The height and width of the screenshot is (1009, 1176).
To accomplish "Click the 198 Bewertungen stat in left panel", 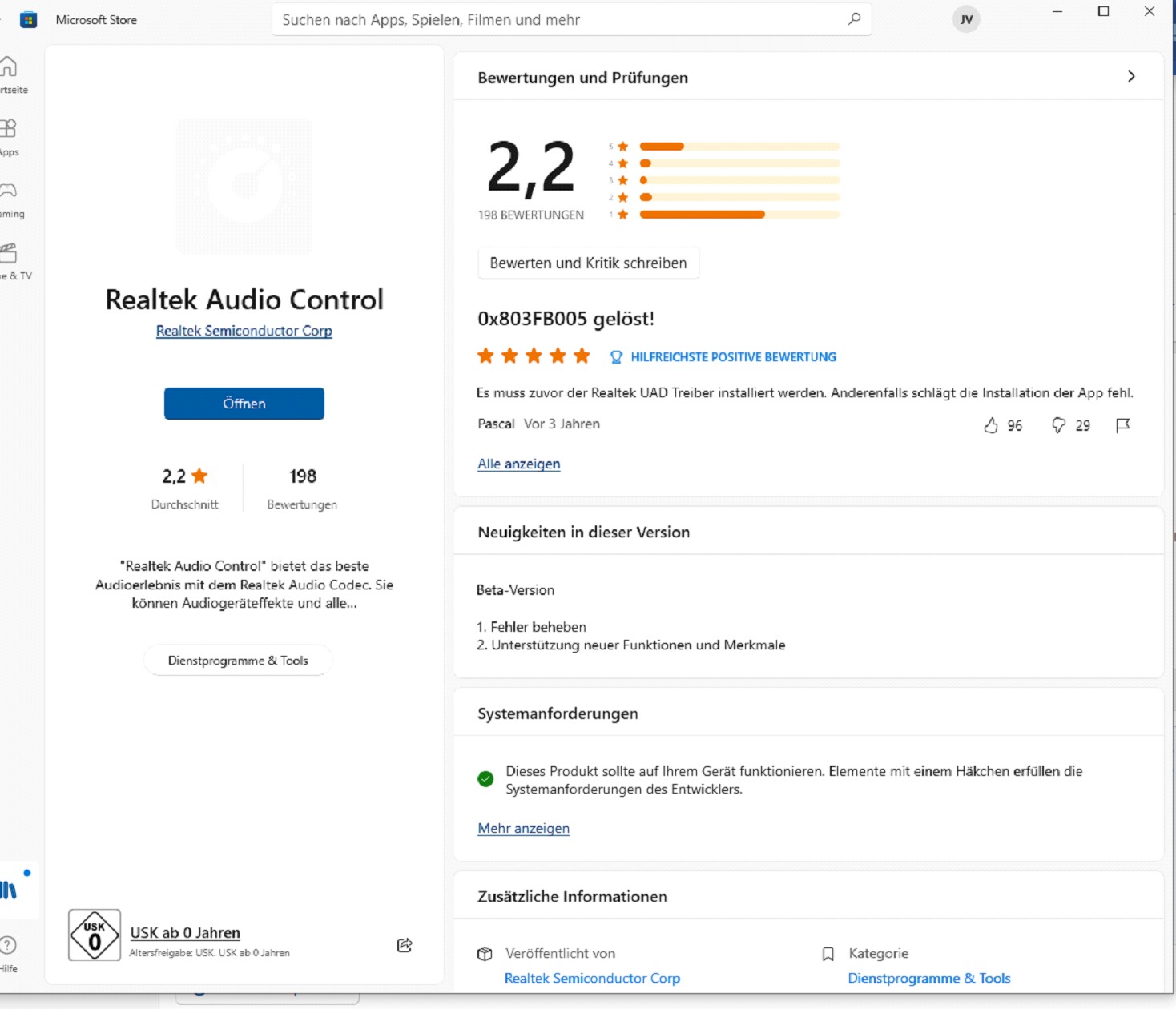I will click(302, 488).
